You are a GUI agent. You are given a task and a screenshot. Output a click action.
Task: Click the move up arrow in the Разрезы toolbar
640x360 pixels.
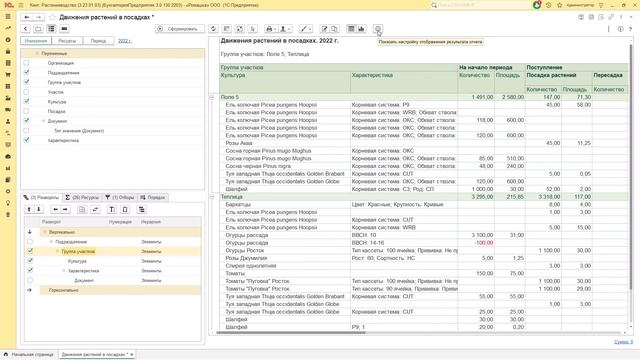(x=29, y=209)
